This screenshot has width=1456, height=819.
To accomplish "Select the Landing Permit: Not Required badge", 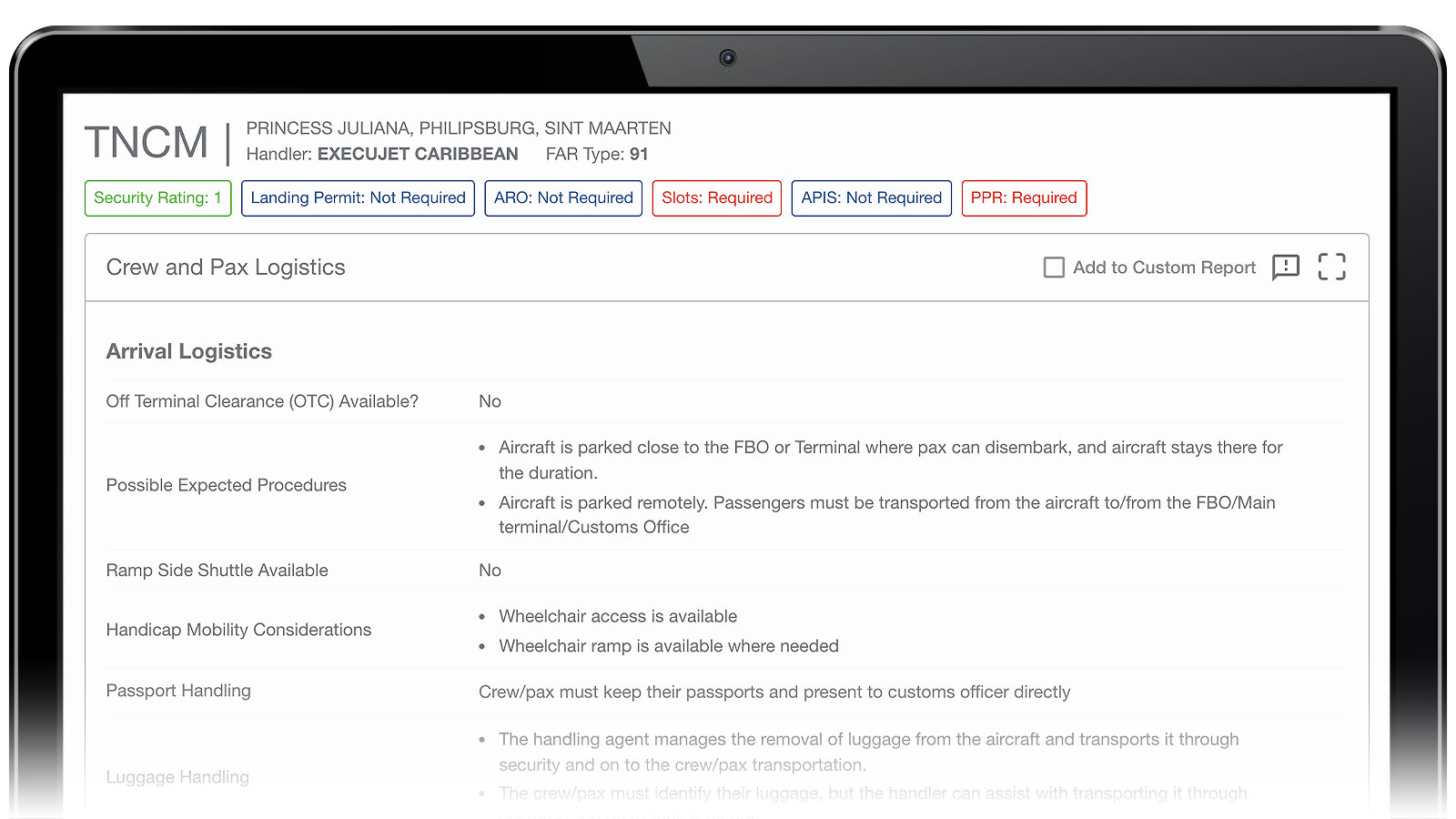I will 358,198.
